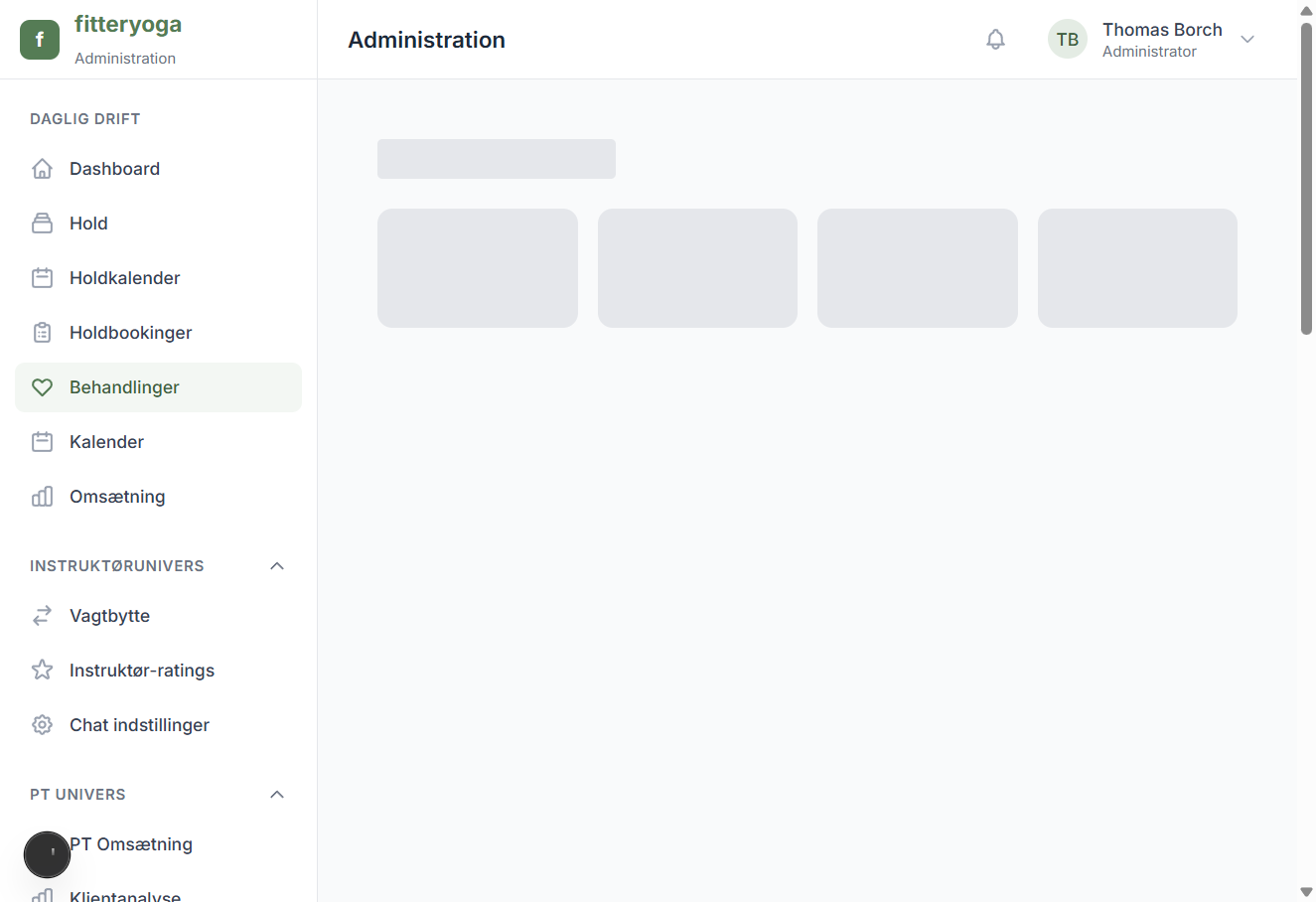This screenshot has height=902, width=1316.
Task: Click the fitteryoga logo icon
Action: (x=39, y=39)
